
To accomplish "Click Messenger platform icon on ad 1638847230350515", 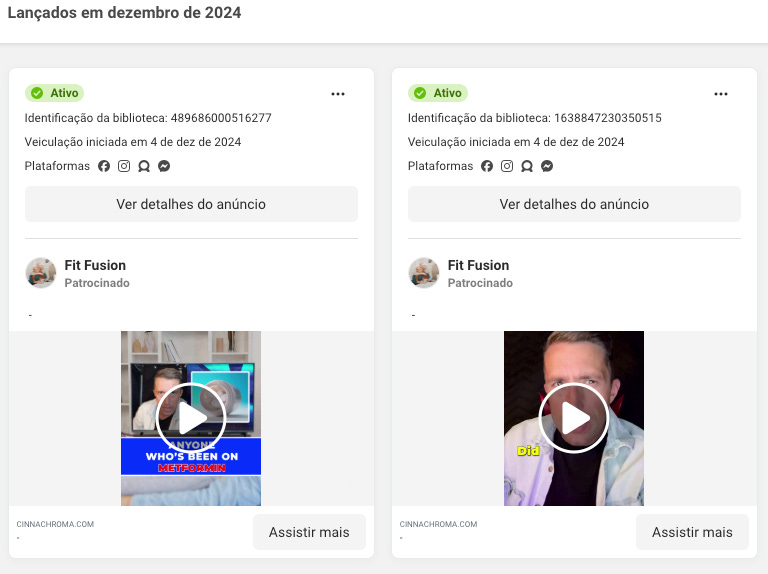I will (547, 166).
